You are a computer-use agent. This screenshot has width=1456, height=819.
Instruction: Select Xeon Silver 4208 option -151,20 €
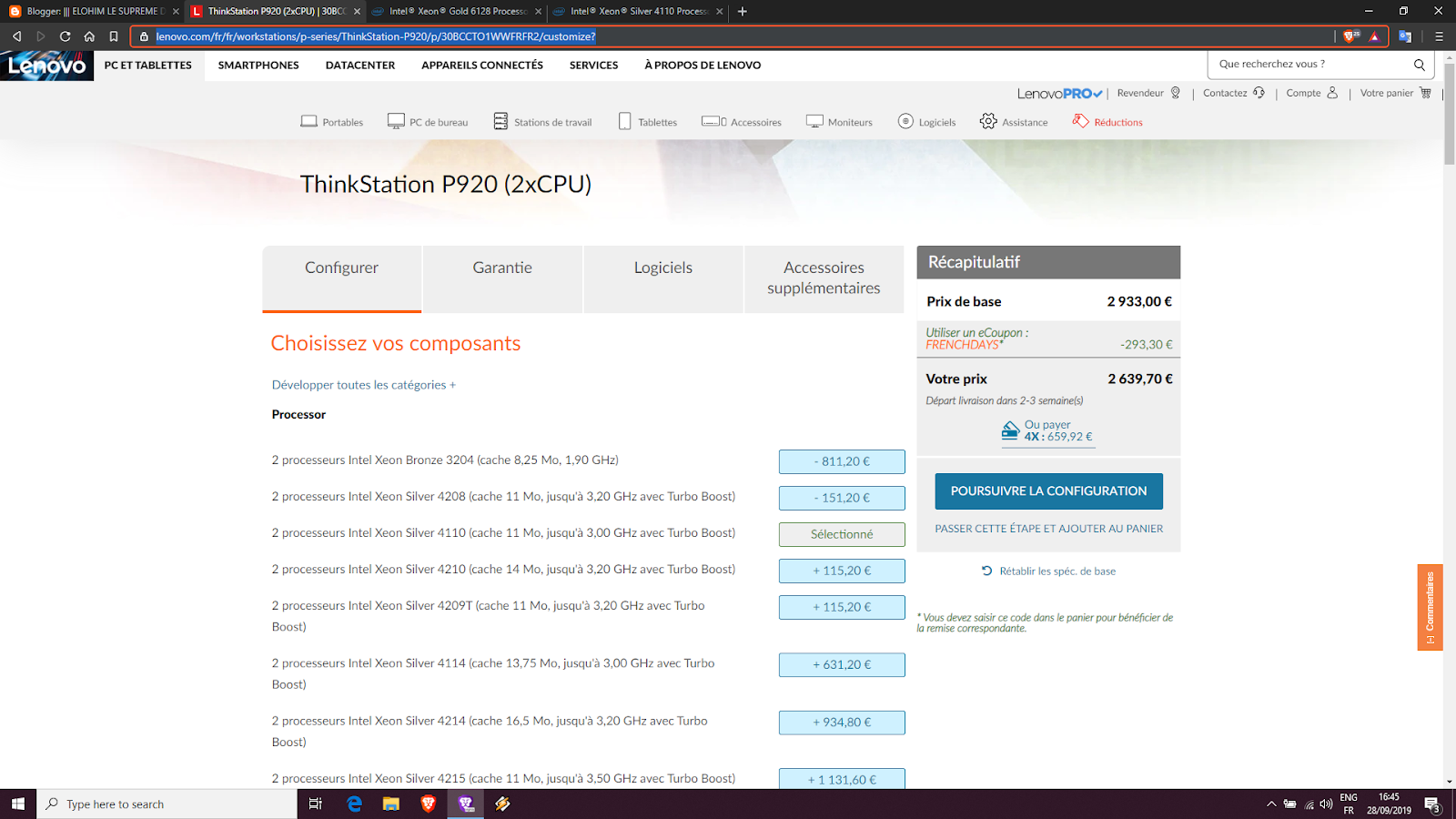pos(842,498)
